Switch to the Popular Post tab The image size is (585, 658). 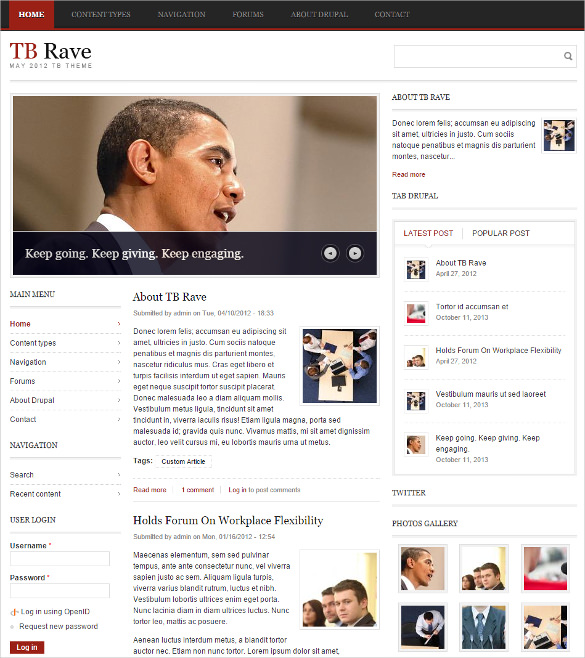point(501,233)
